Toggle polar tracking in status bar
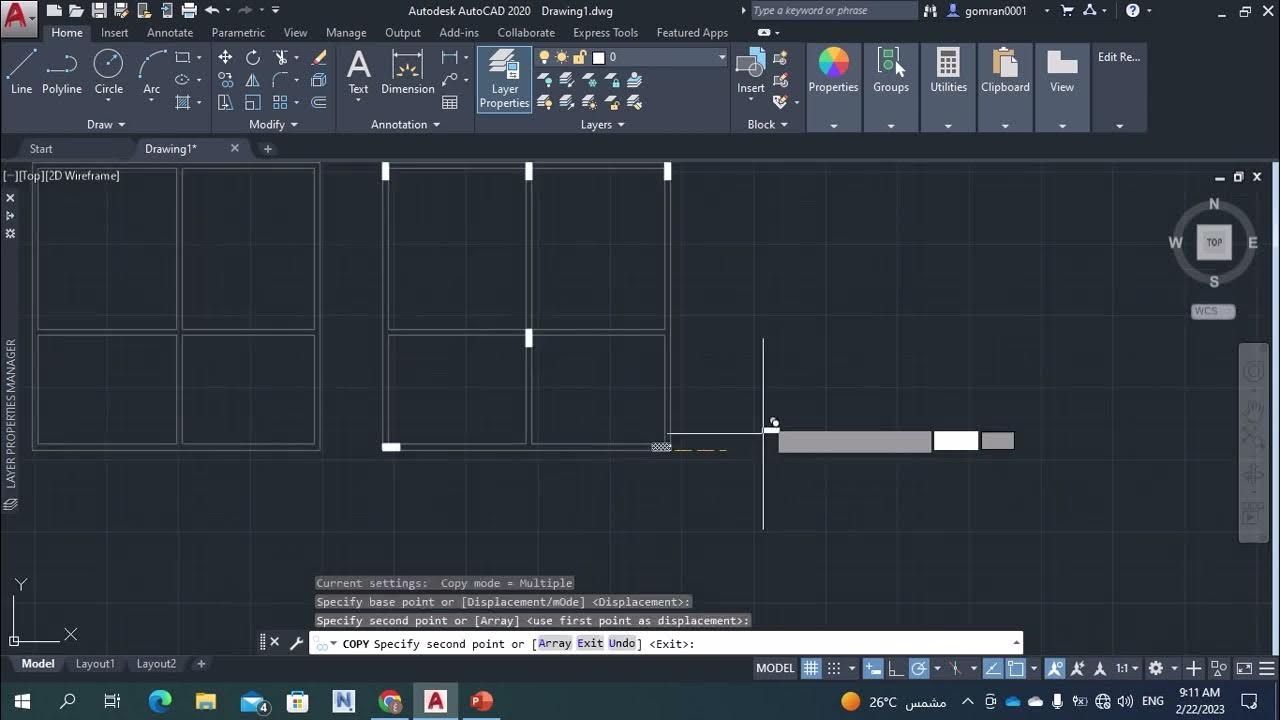Viewport: 1280px width, 720px height. tap(918, 668)
